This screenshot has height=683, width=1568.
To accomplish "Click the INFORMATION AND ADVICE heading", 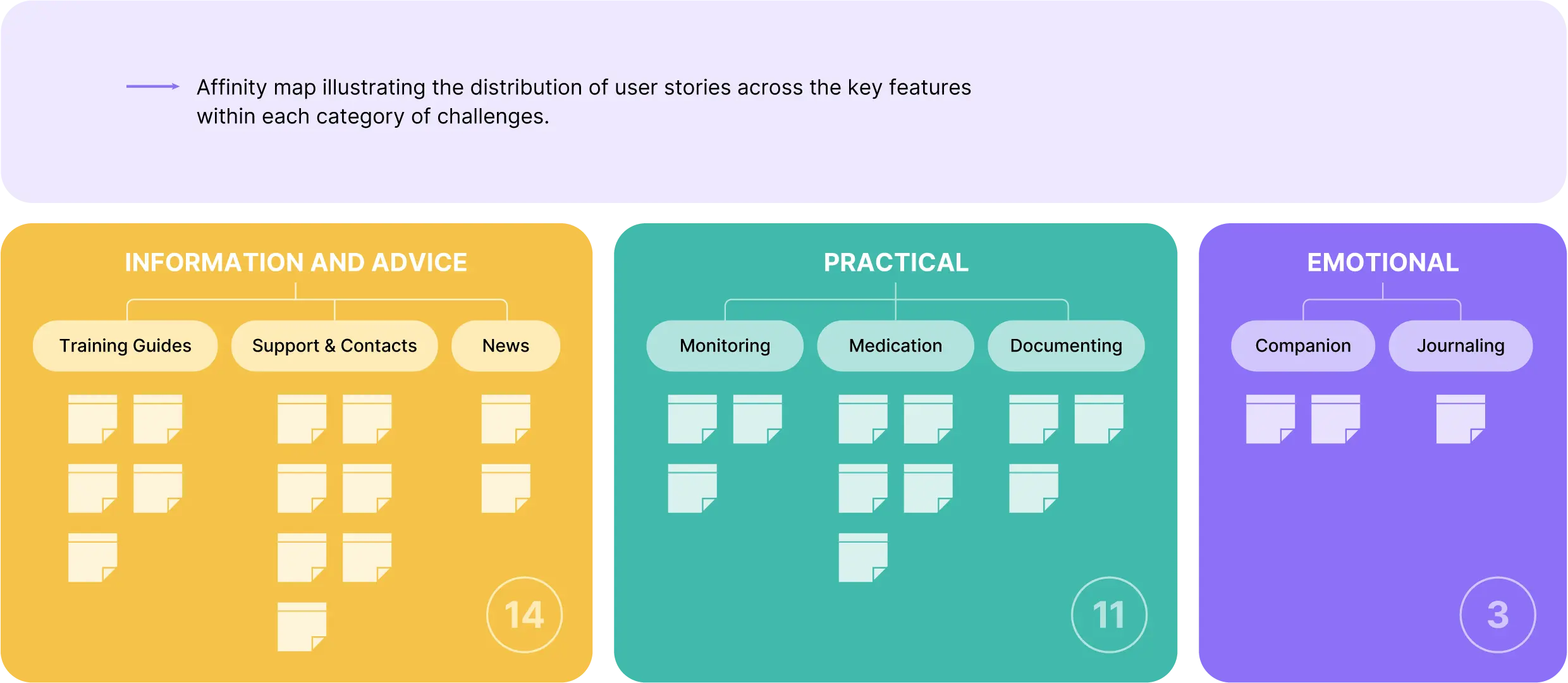I will tap(295, 262).
